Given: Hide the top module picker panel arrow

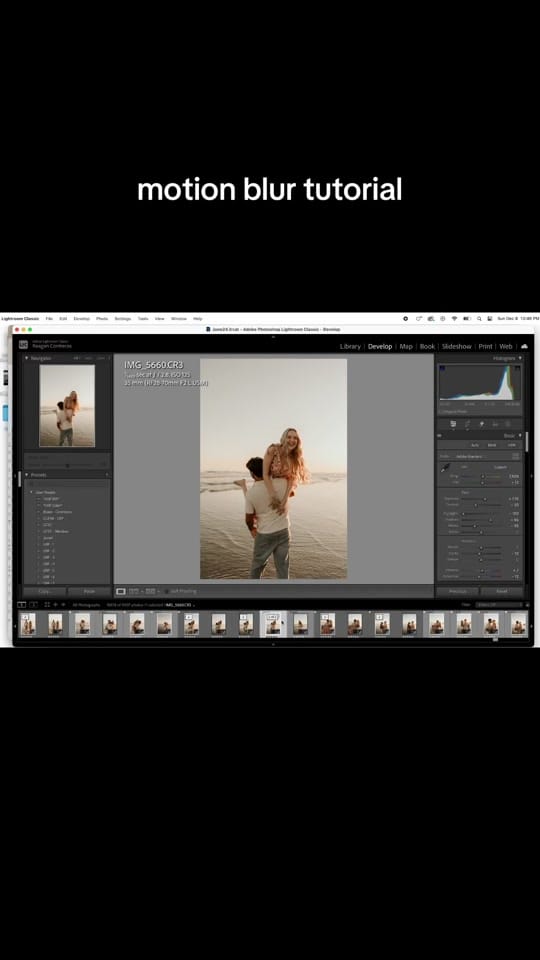Looking at the screenshot, I should point(273,336).
